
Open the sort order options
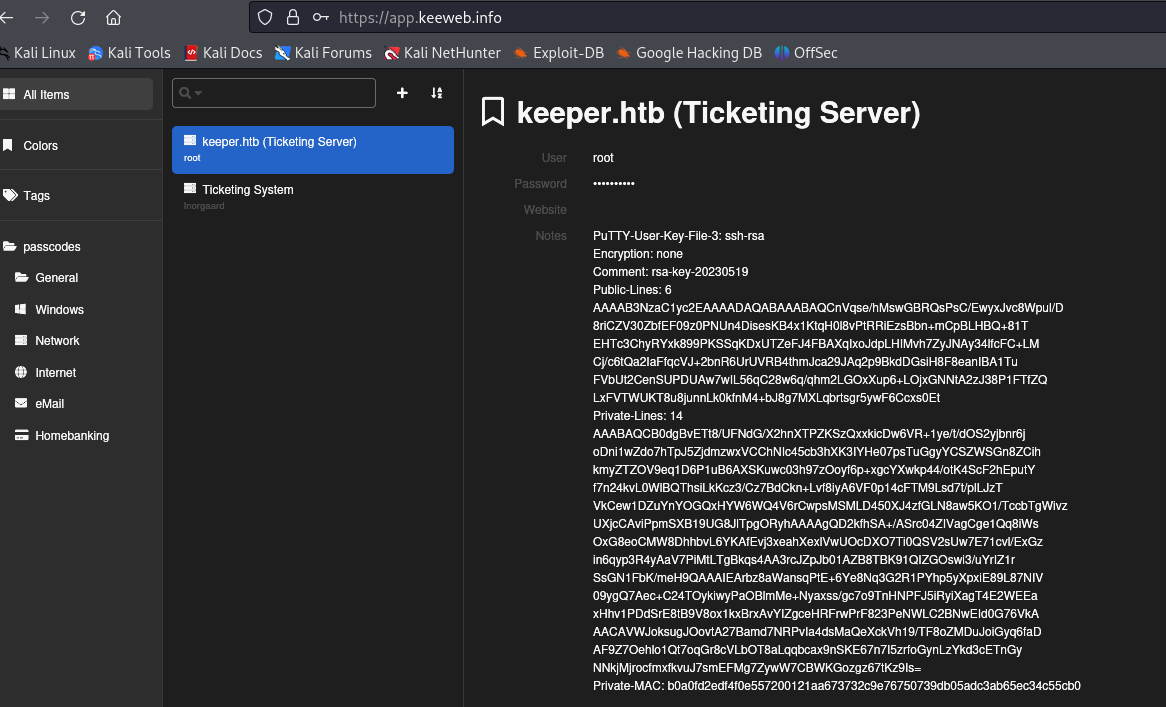pos(437,93)
